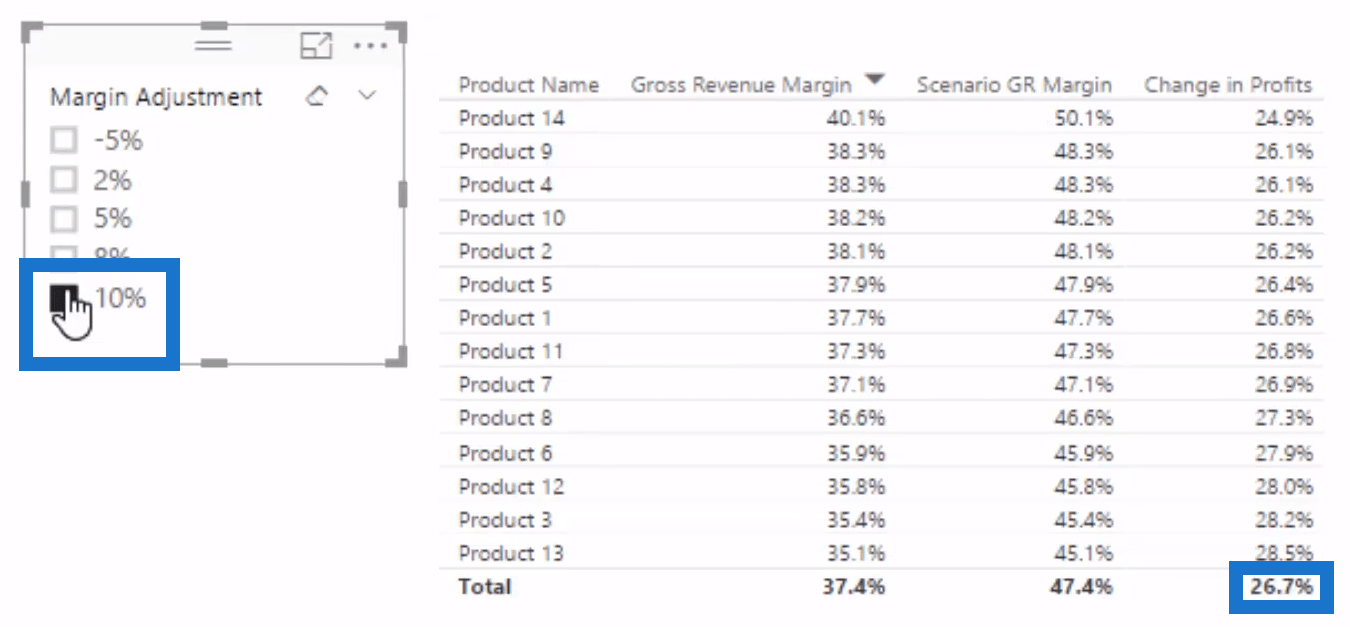This screenshot has width=1350, height=627.
Task: Uncheck the 10% margin option
Action: click(x=64, y=297)
